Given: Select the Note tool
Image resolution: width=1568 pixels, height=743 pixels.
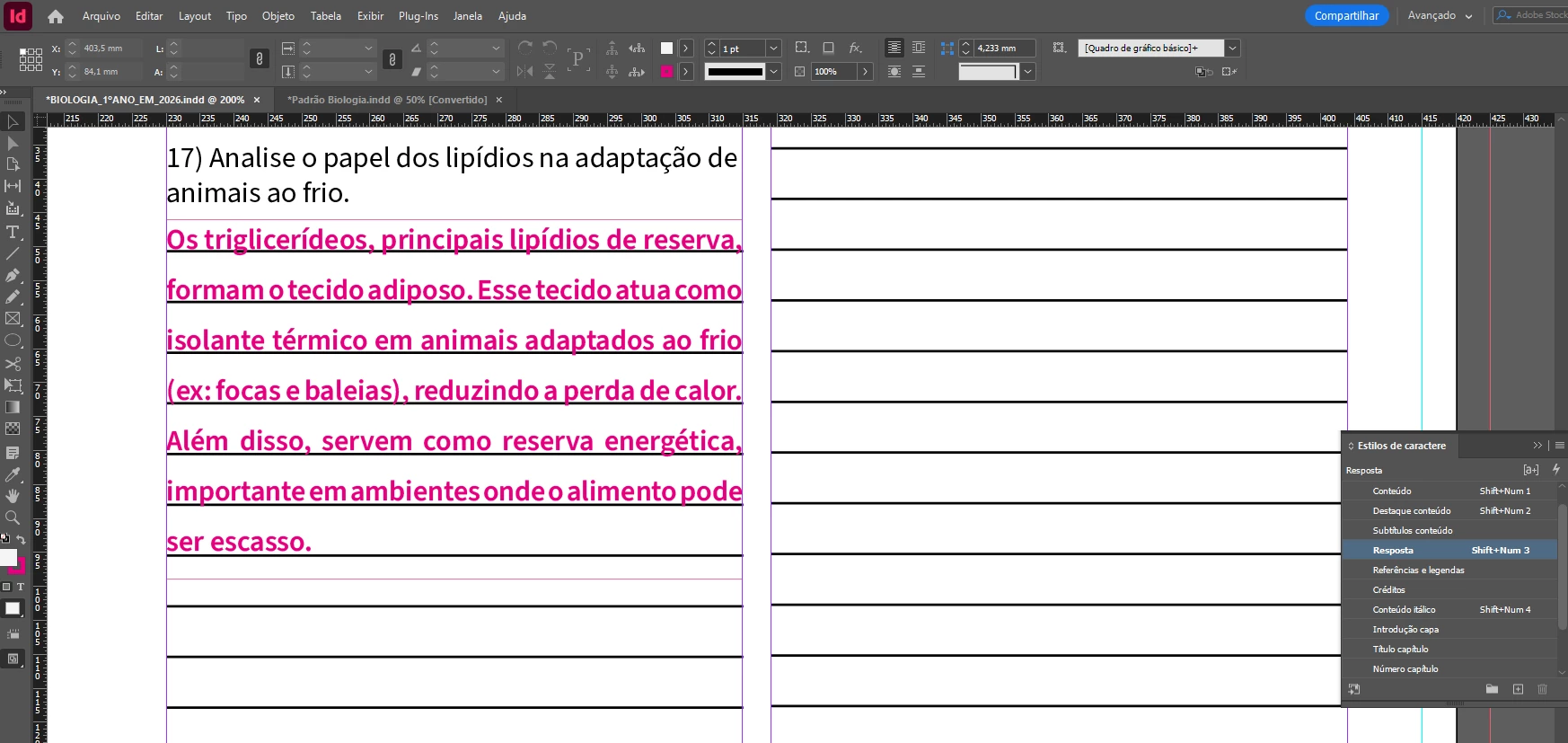Looking at the screenshot, I should 13,452.
